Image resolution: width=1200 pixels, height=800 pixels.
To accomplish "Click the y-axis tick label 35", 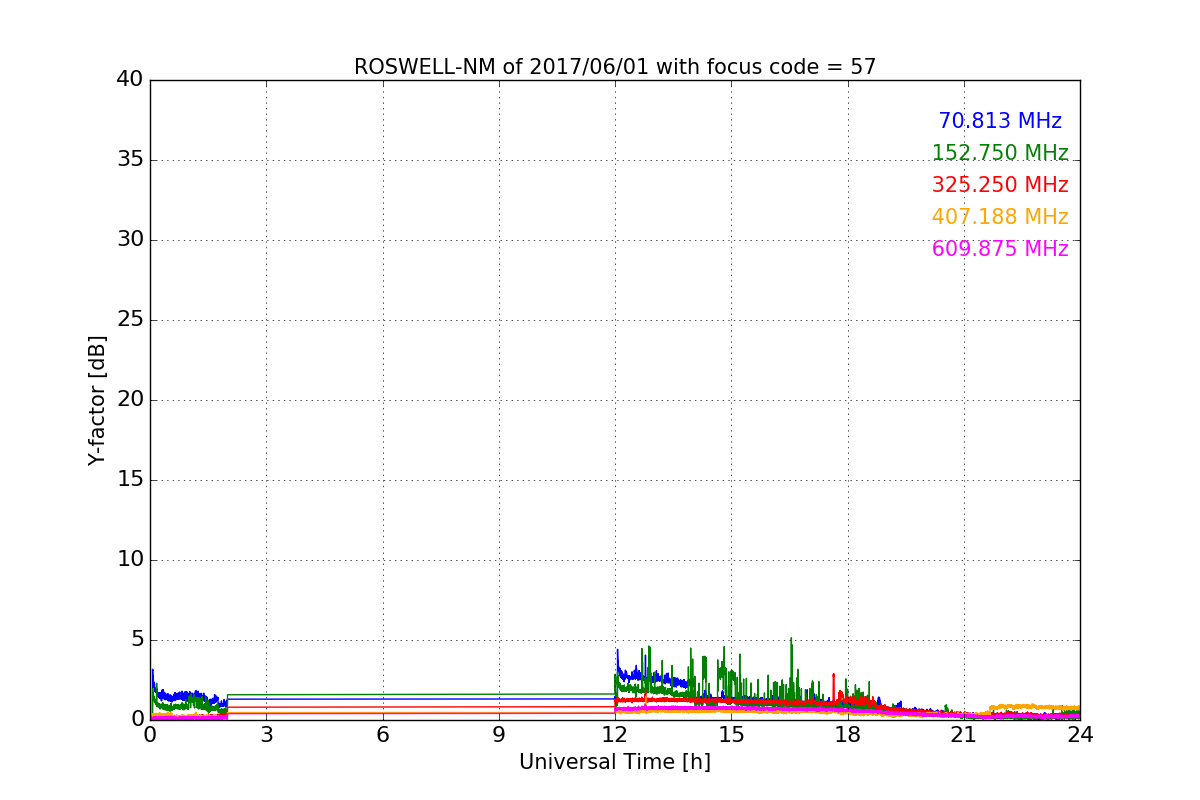I will [x=130, y=160].
